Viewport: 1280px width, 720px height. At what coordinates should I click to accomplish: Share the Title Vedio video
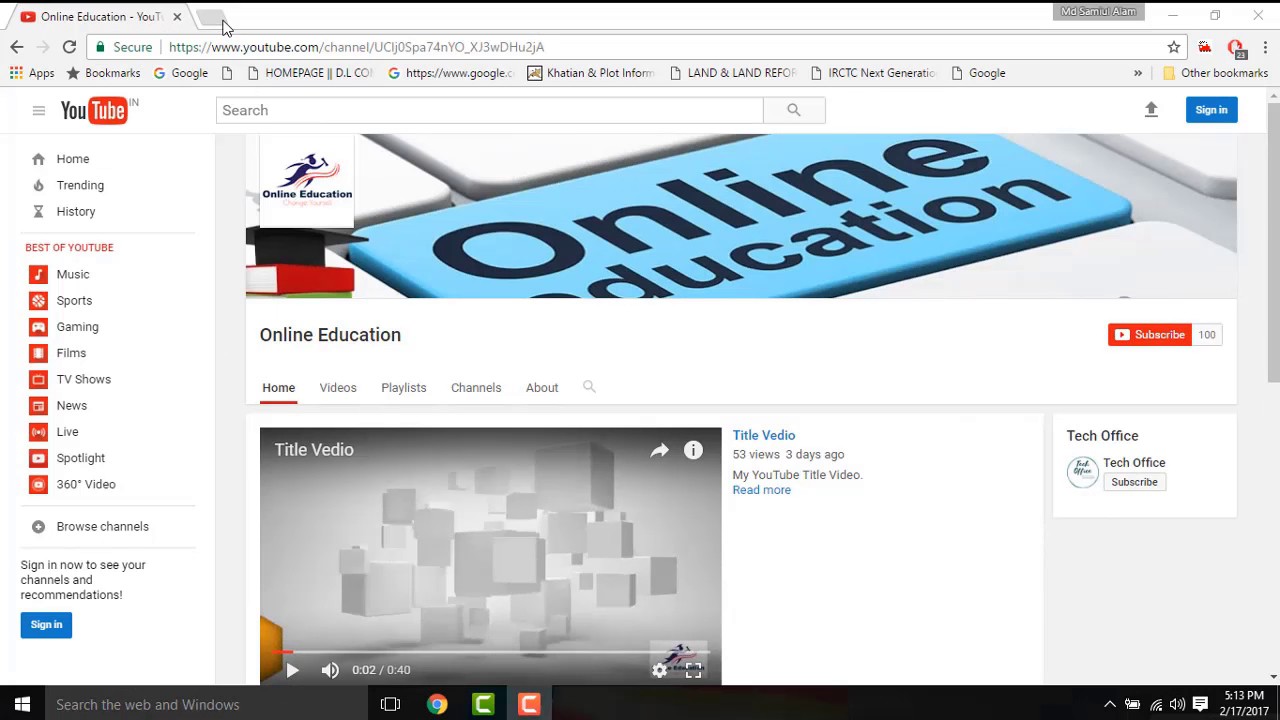click(x=659, y=451)
